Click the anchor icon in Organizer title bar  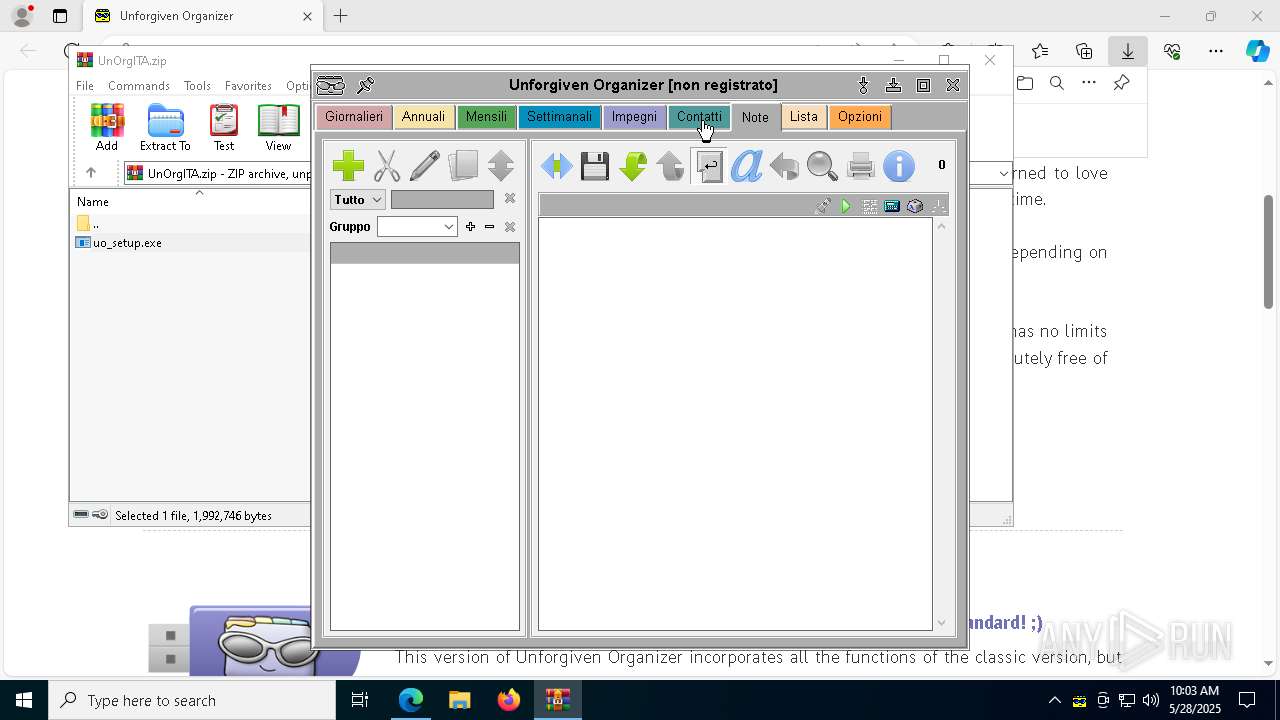(864, 85)
